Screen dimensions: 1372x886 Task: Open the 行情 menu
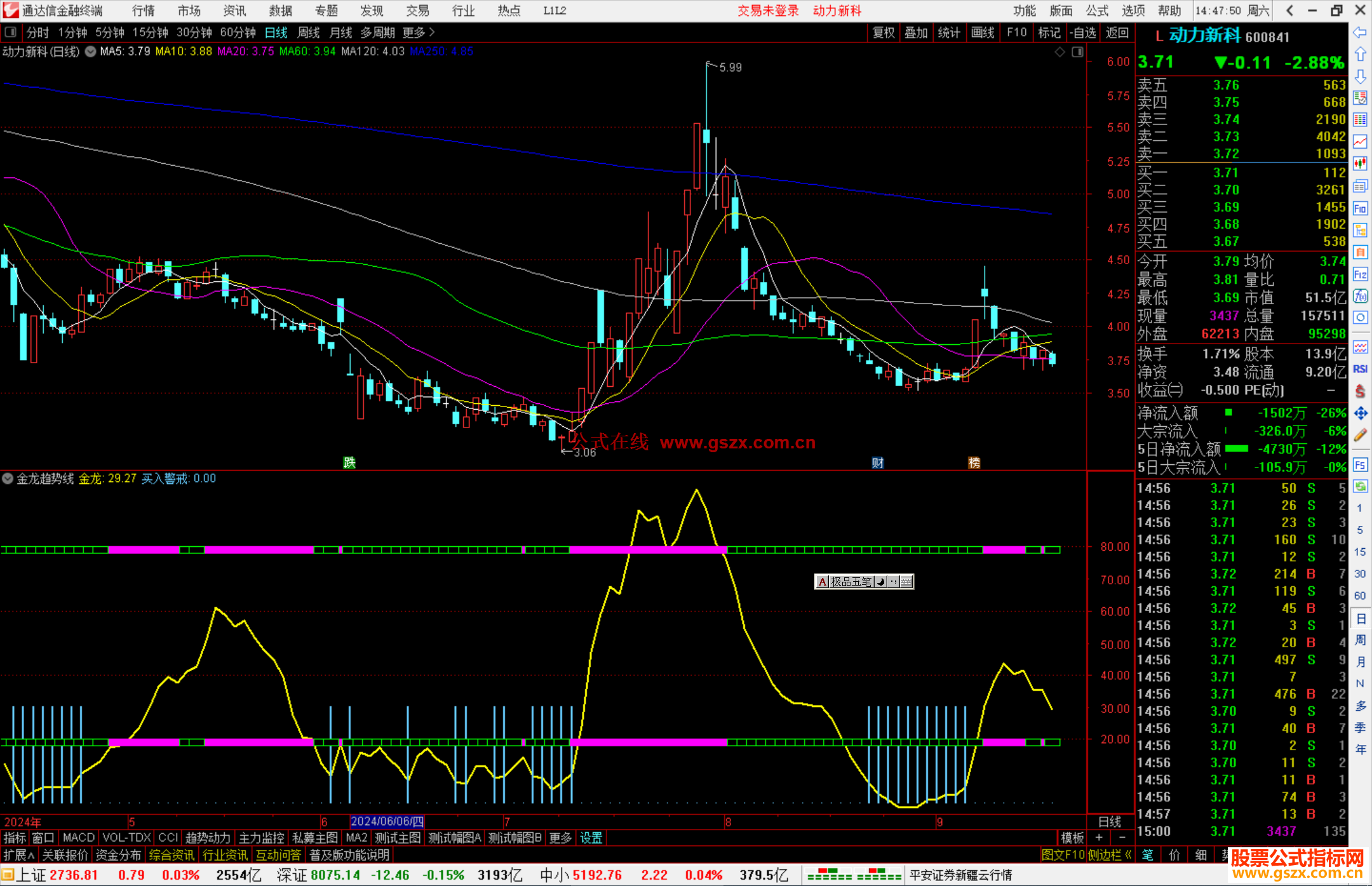pyautogui.click(x=144, y=11)
